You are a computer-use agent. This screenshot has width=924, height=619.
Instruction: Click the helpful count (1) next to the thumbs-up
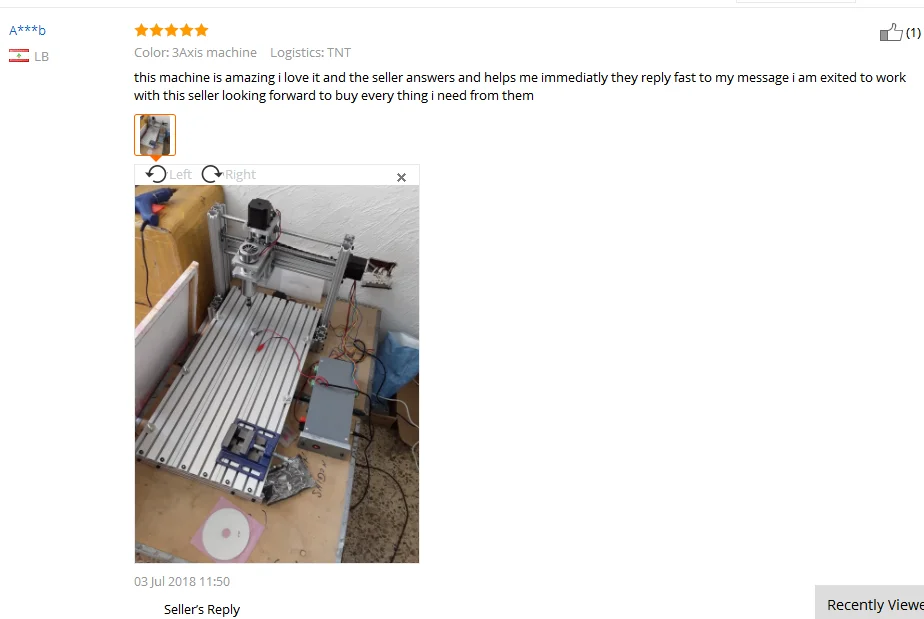click(x=913, y=33)
